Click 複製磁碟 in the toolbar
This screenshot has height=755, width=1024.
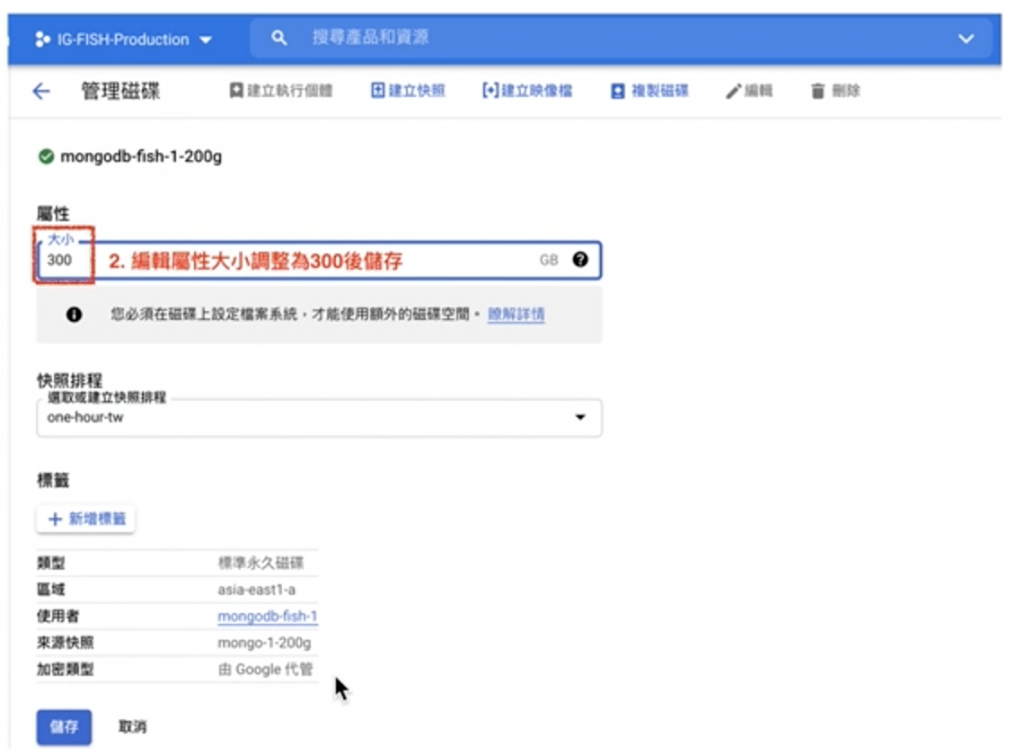(650, 91)
